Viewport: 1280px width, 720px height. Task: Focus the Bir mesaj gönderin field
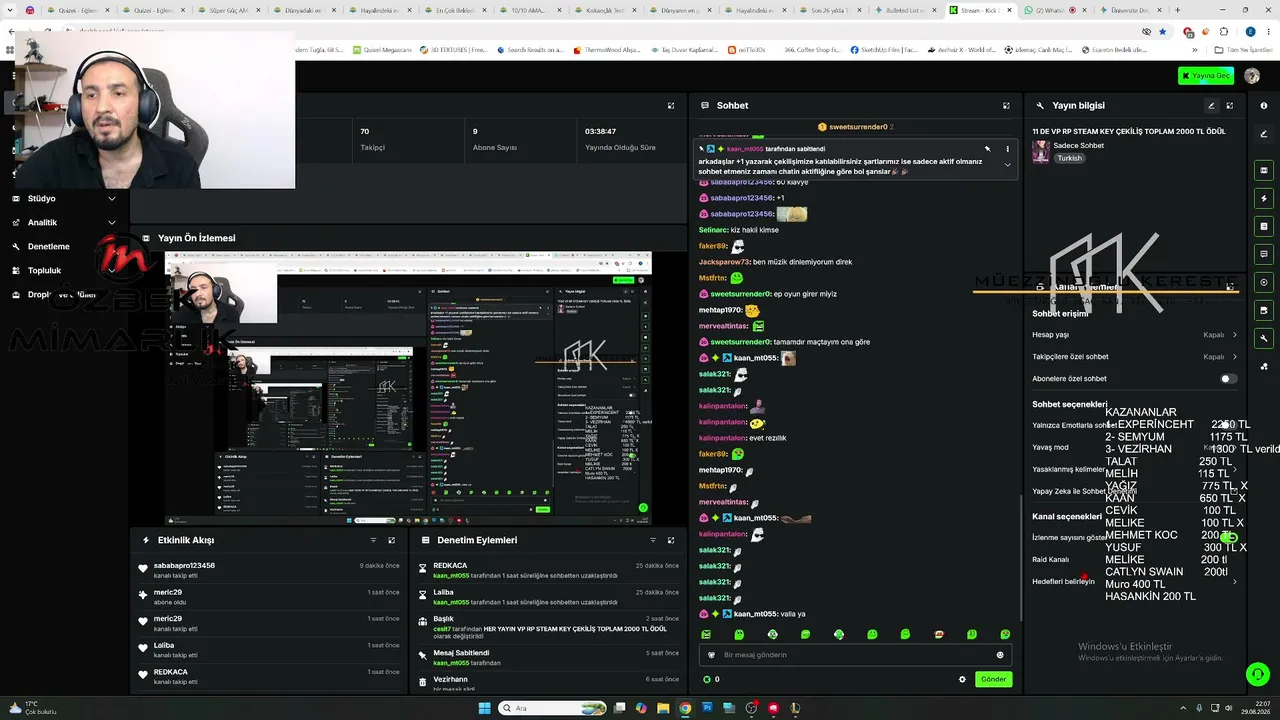coord(855,655)
